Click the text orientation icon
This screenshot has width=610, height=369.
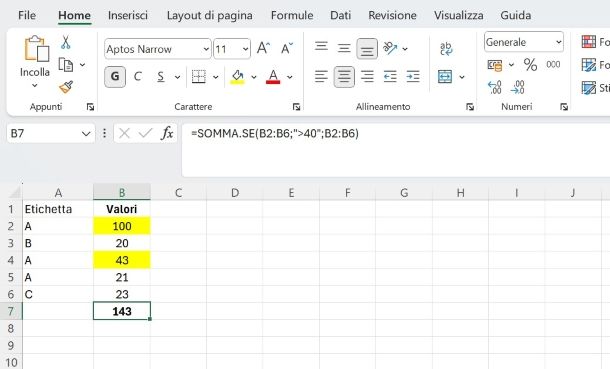pos(390,48)
